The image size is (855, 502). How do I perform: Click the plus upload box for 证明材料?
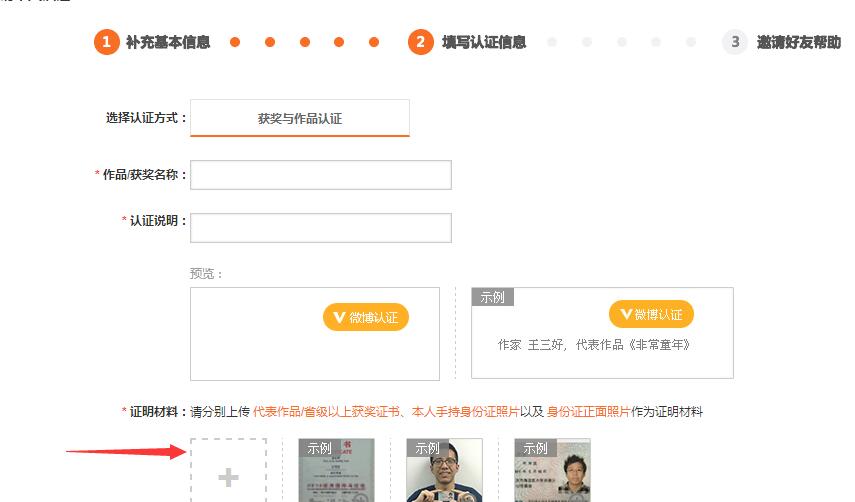click(x=228, y=470)
